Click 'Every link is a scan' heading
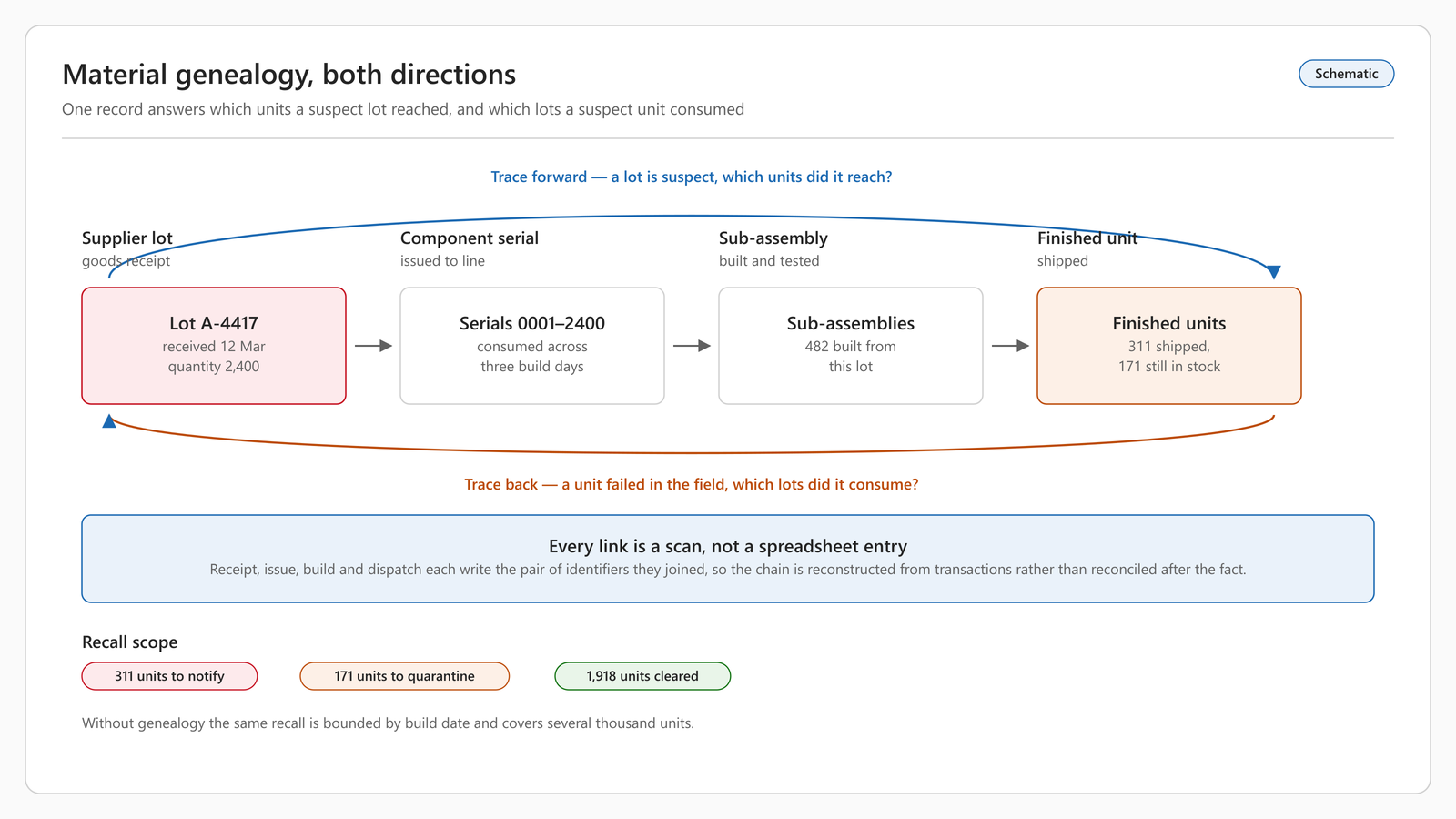The height and width of the screenshot is (819, 1456). (728, 546)
